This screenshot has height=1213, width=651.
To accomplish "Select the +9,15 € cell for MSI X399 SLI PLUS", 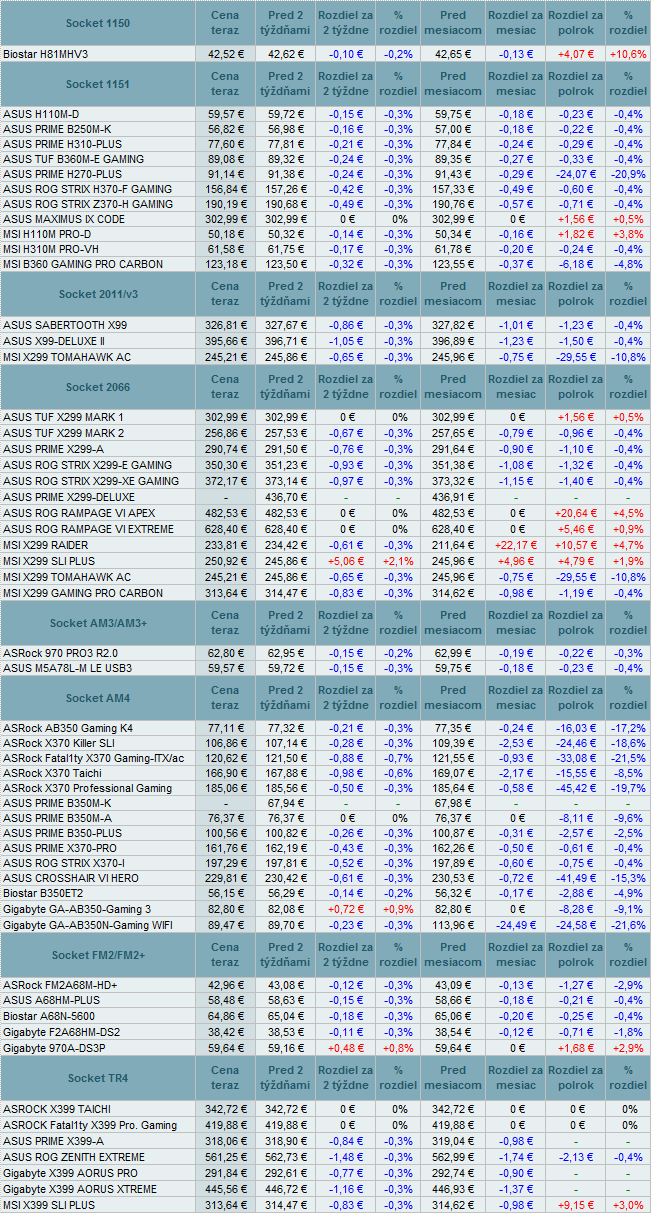I will point(576,1206).
